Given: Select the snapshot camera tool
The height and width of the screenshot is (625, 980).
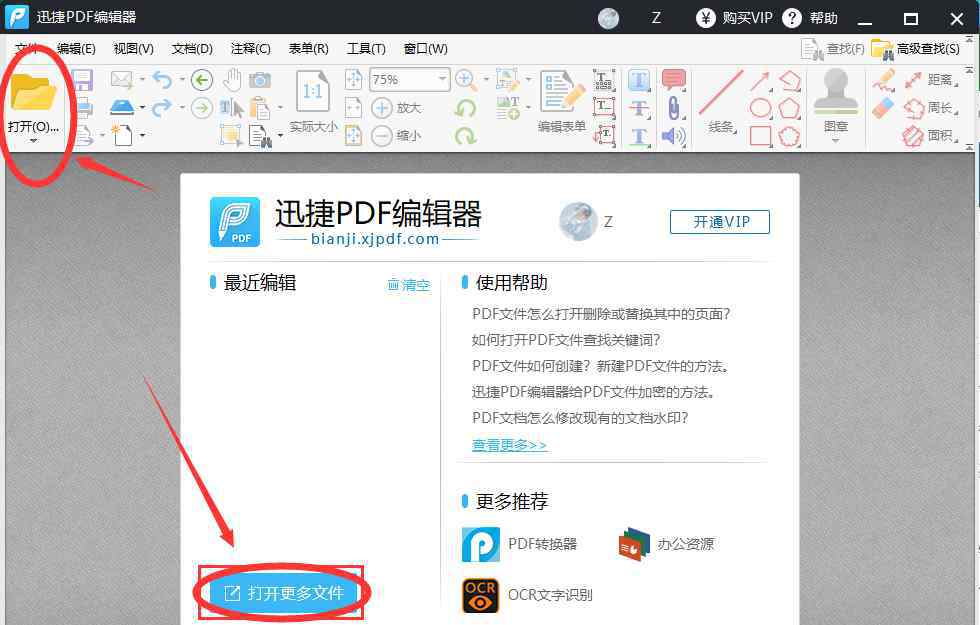Looking at the screenshot, I should click(x=260, y=80).
